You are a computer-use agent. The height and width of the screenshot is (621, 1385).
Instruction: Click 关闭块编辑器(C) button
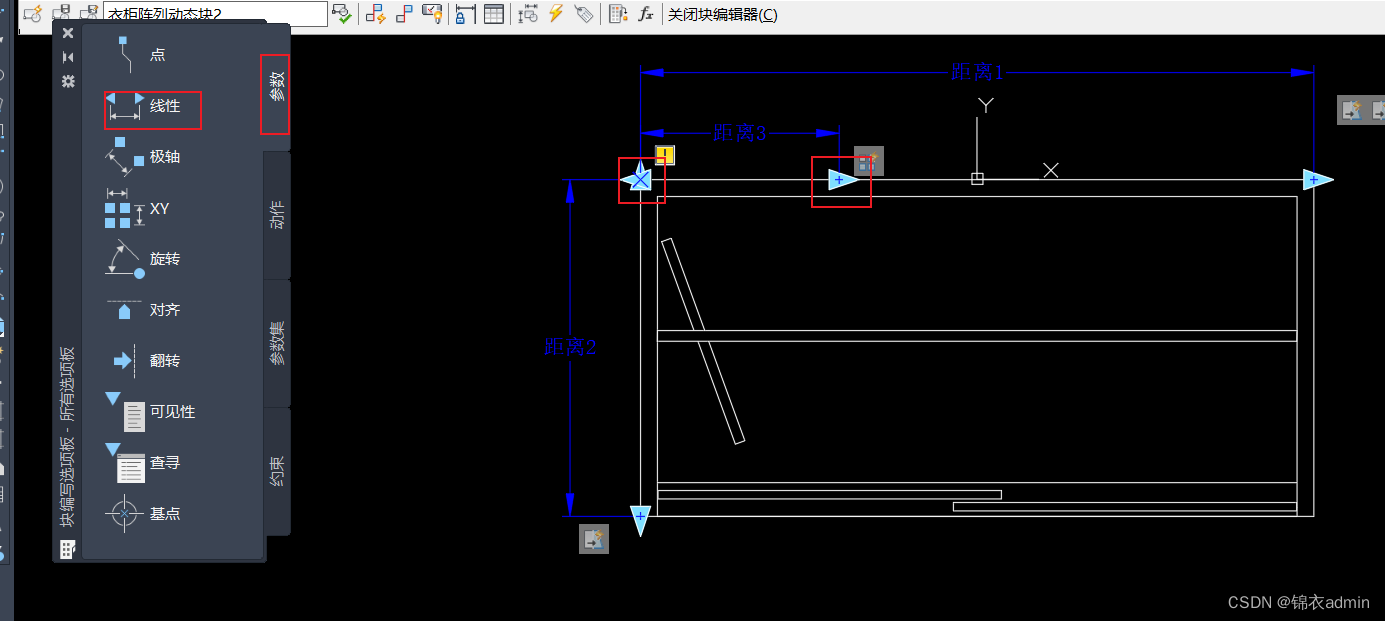[723, 14]
